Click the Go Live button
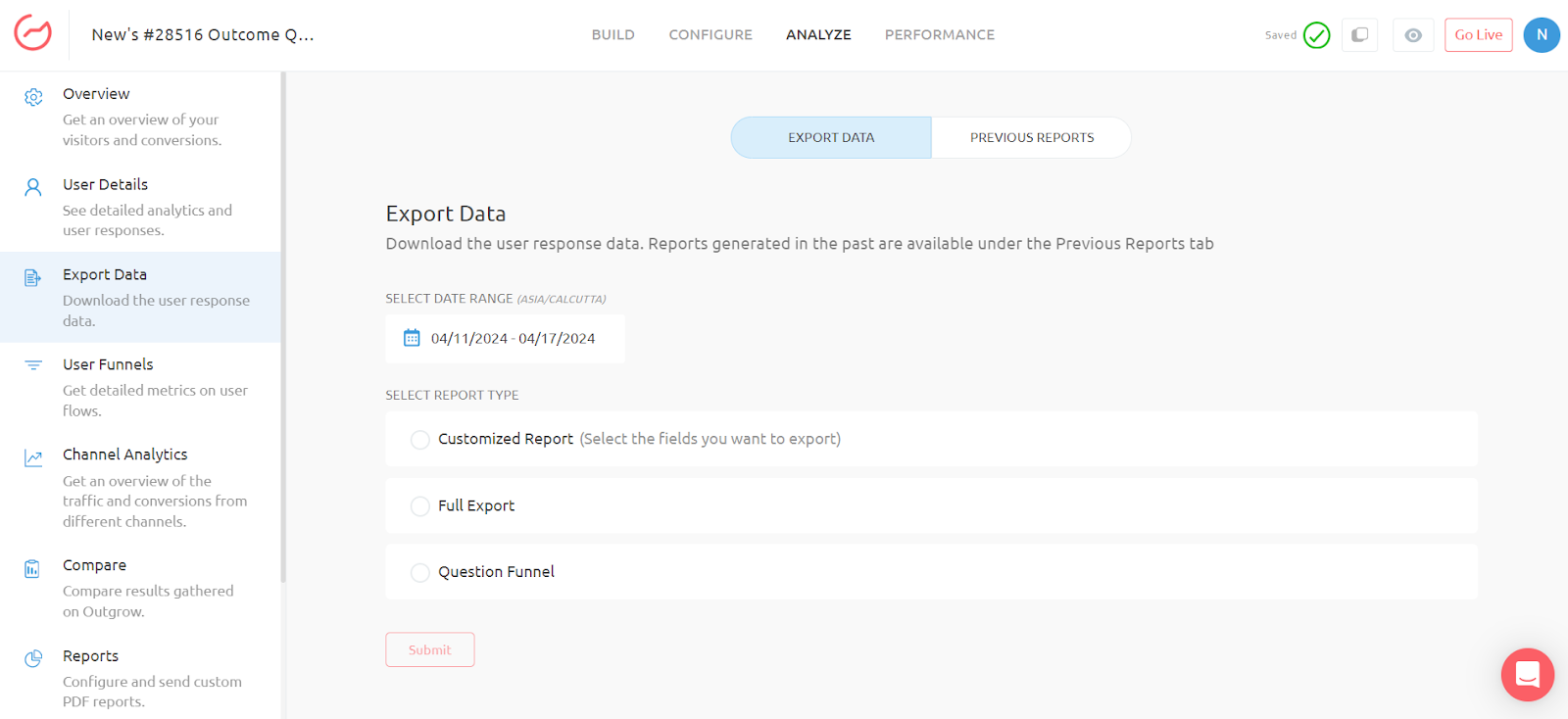1568x719 pixels. click(x=1478, y=35)
